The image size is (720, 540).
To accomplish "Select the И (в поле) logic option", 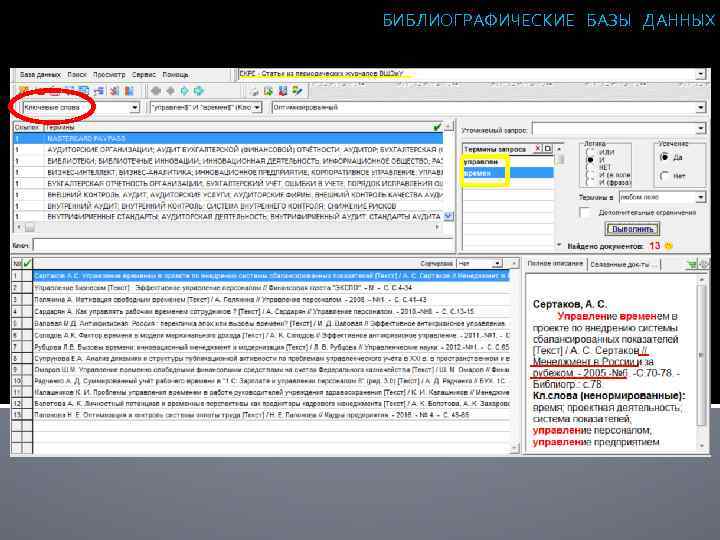I will (591, 175).
